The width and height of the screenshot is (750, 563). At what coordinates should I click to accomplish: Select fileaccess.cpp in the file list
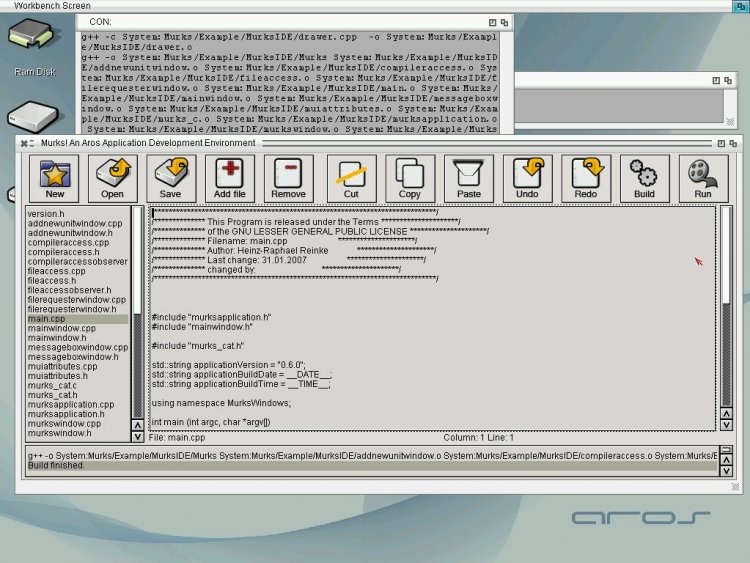coord(77,271)
